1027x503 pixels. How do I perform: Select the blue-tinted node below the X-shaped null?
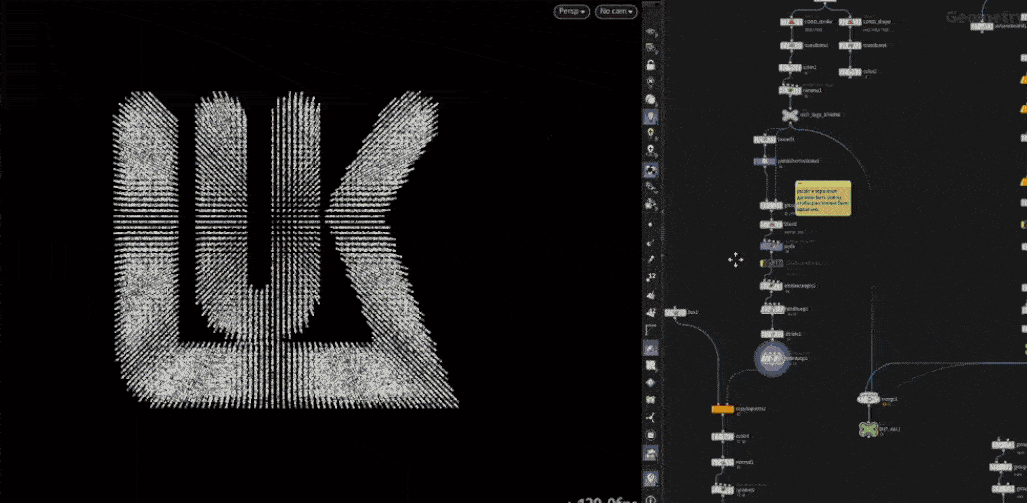click(x=765, y=161)
